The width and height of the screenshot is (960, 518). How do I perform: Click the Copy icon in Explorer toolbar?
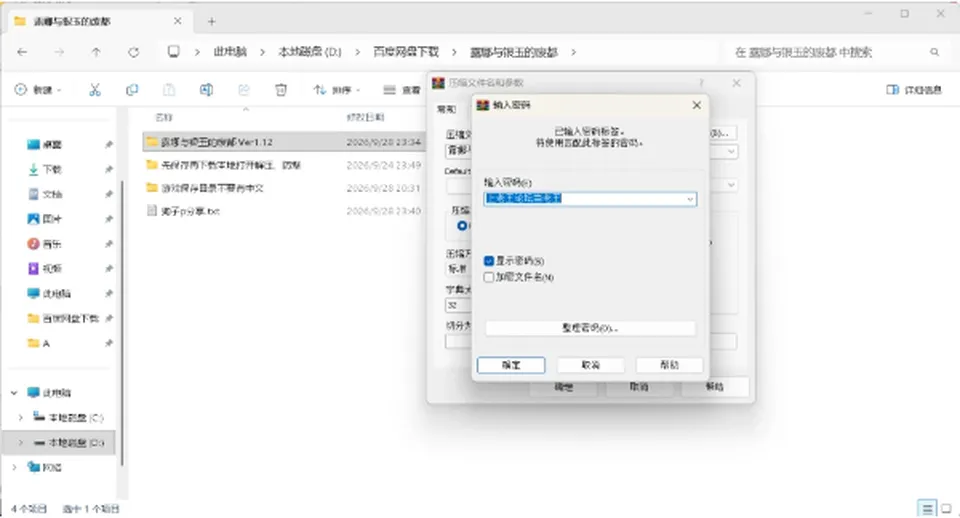132,90
